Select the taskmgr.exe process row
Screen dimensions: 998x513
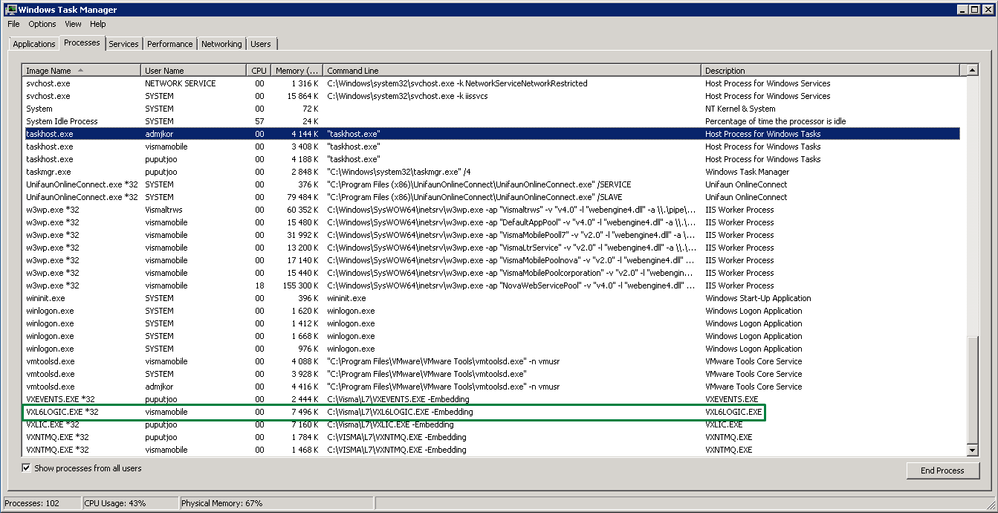[x=491, y=172]
